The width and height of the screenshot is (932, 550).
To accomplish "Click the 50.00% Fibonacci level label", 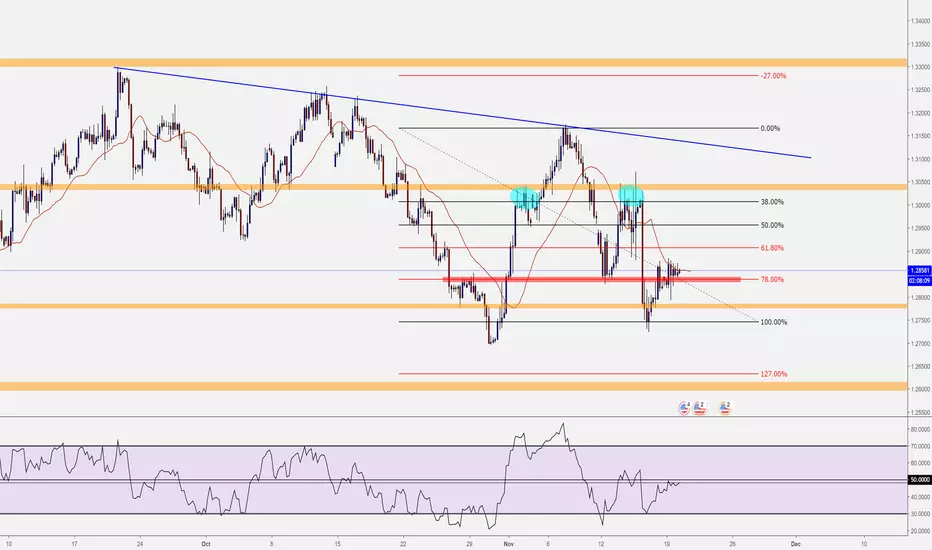I will pos(772,225).
